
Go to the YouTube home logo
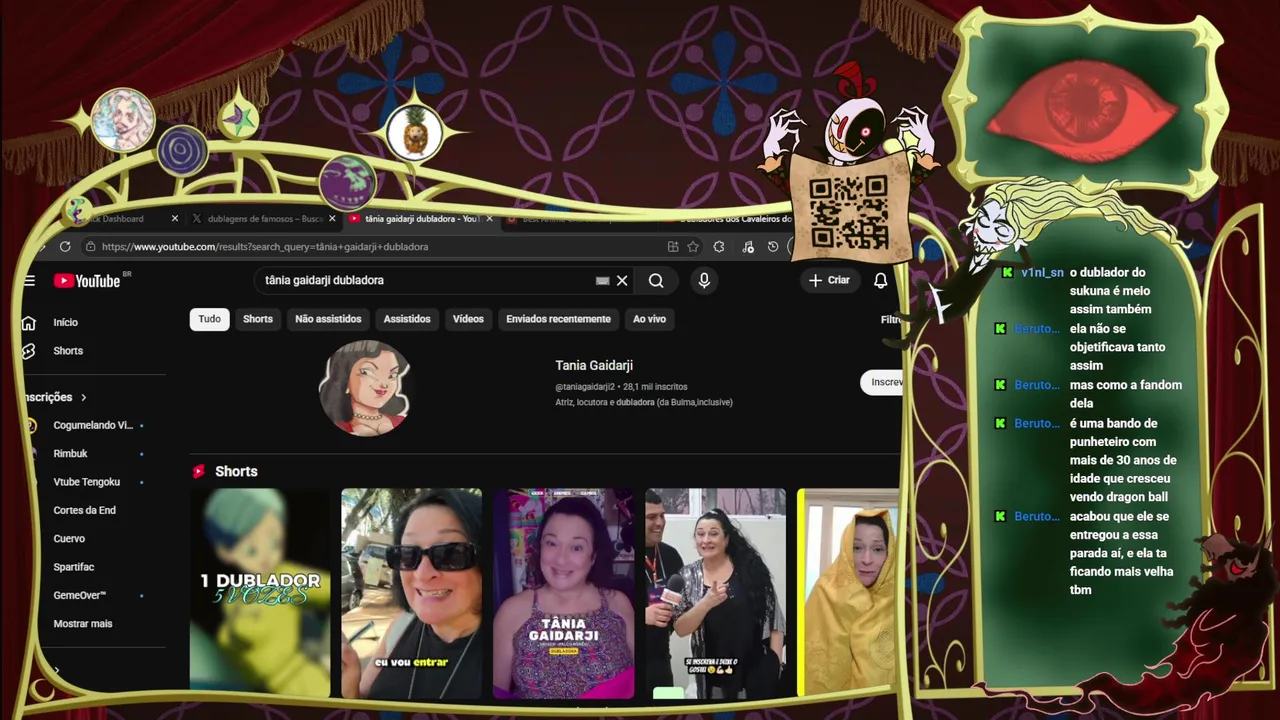coord(88,281)
